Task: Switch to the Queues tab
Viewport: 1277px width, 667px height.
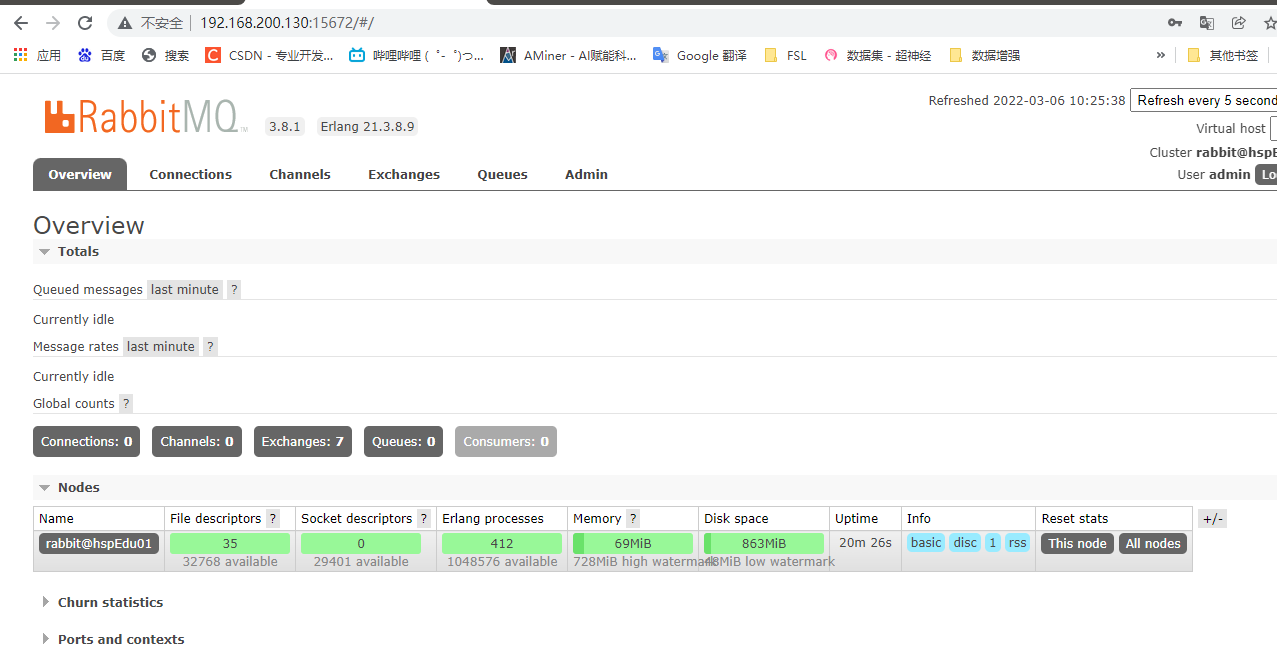Action: click(x=502, y=174)
